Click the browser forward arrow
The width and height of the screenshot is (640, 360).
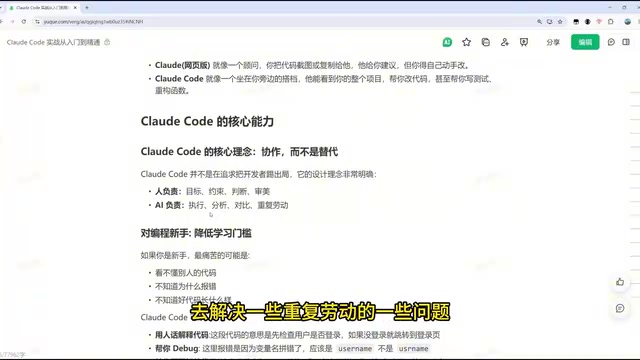(12, 22)
